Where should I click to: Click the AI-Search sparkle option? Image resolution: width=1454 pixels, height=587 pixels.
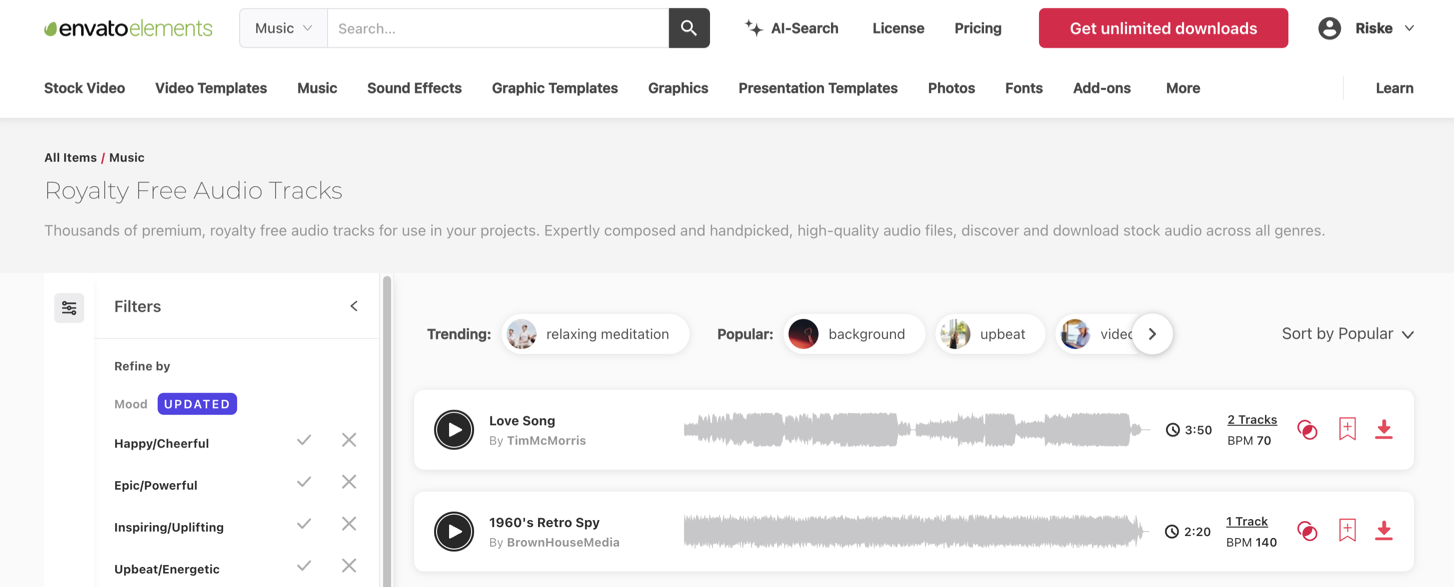pyautogui.click(x=791, y=28)
